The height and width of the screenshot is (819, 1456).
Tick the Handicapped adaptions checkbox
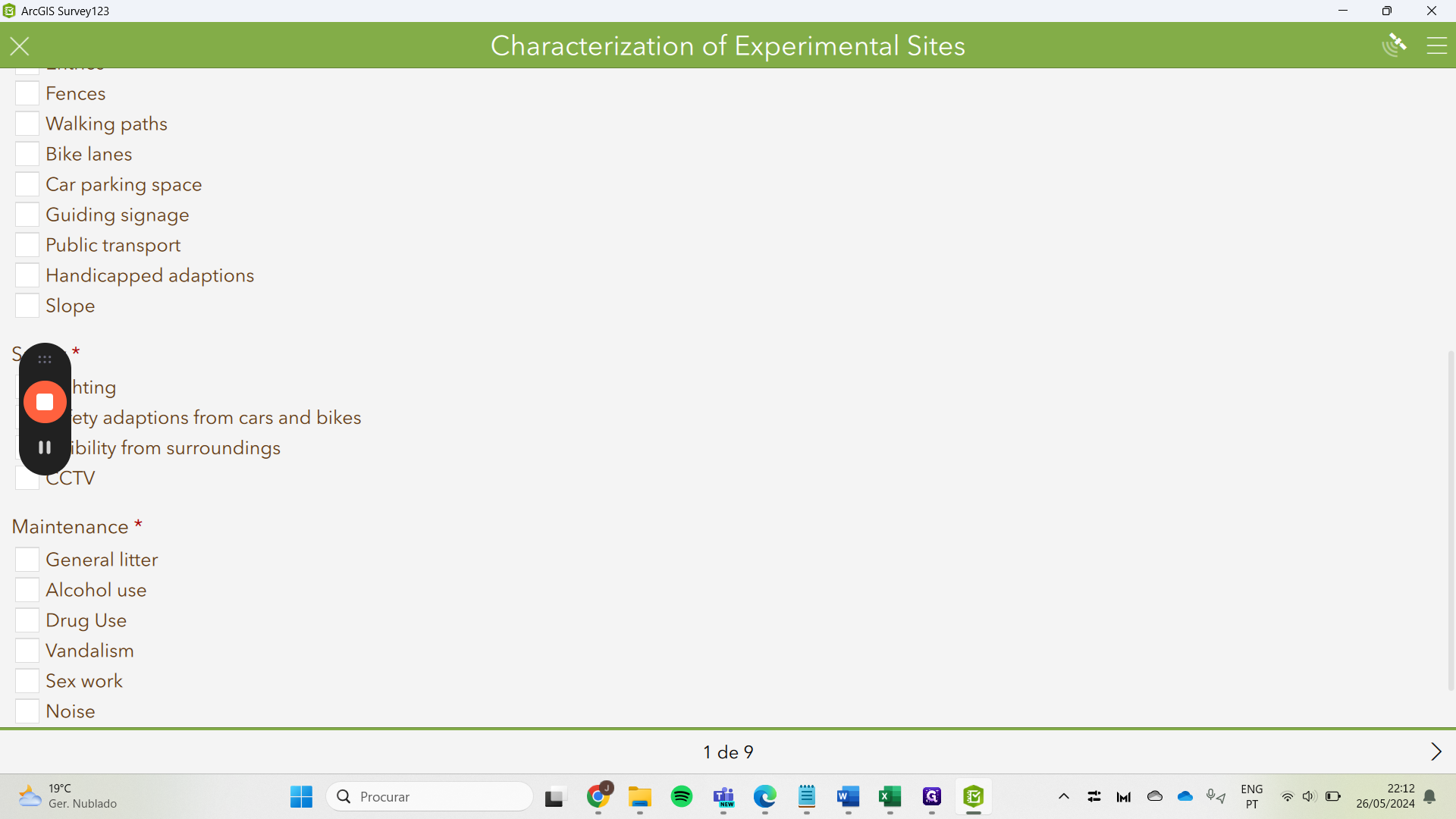pos(27,275)
